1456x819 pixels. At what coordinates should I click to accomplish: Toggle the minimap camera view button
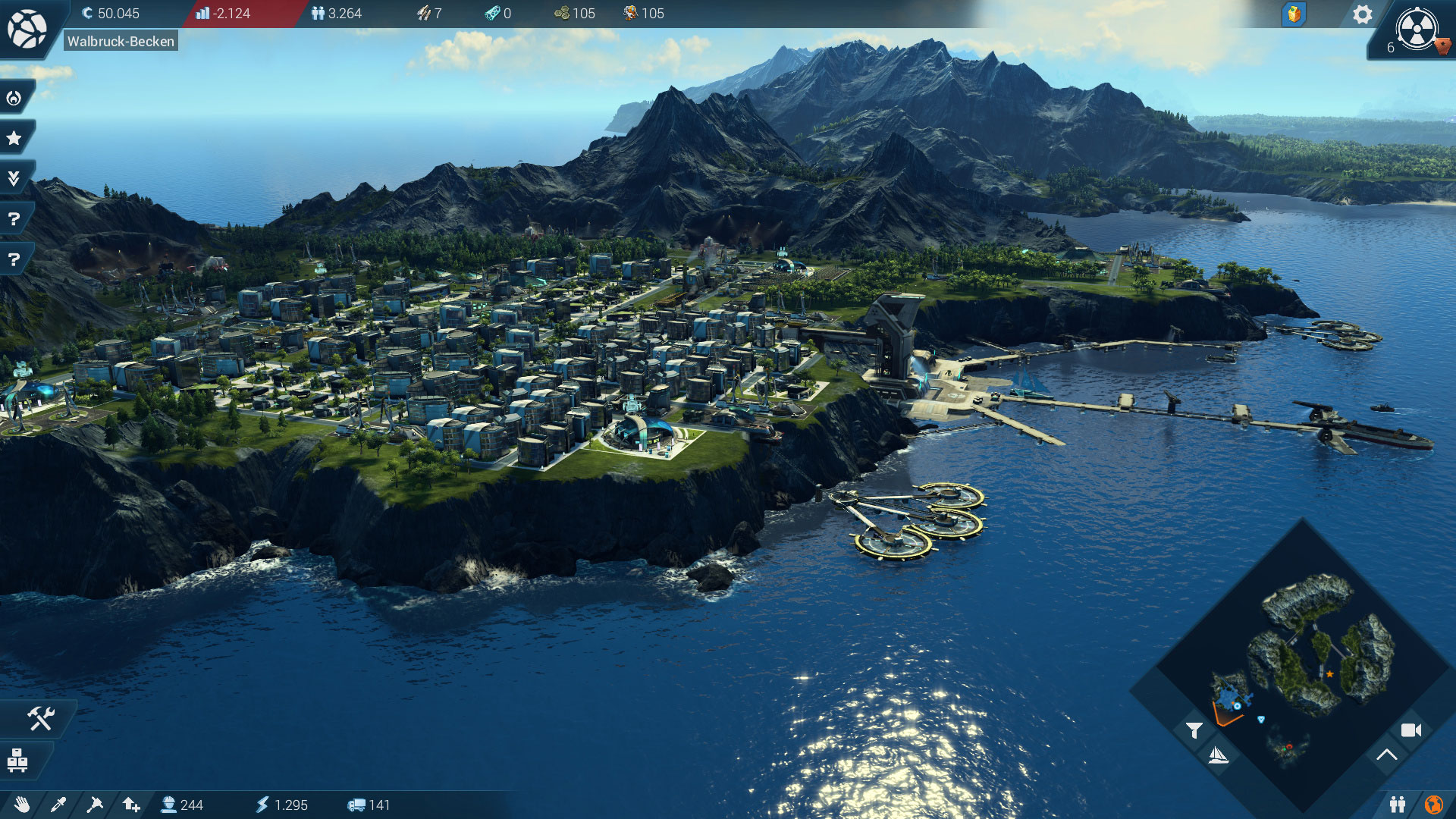pyautogui.click(x=1410, y=730)
